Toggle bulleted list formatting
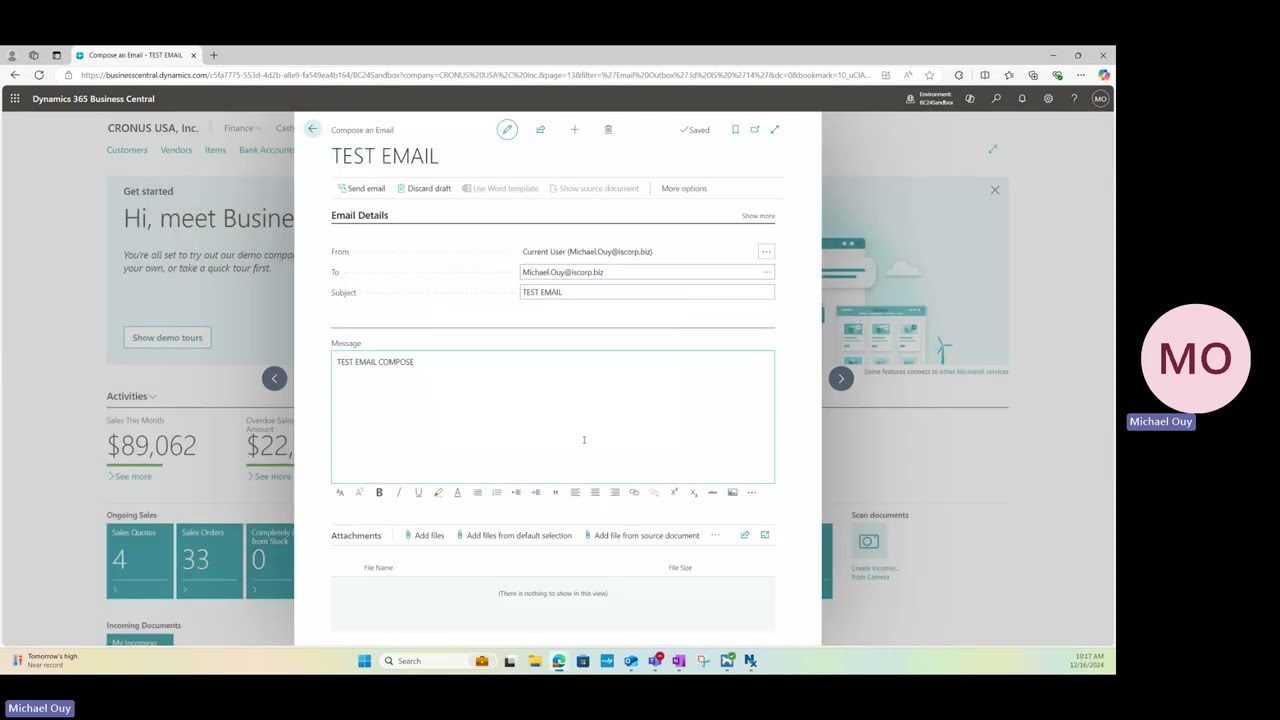This screenshot has height=720, width=1280. coord(477,492)
